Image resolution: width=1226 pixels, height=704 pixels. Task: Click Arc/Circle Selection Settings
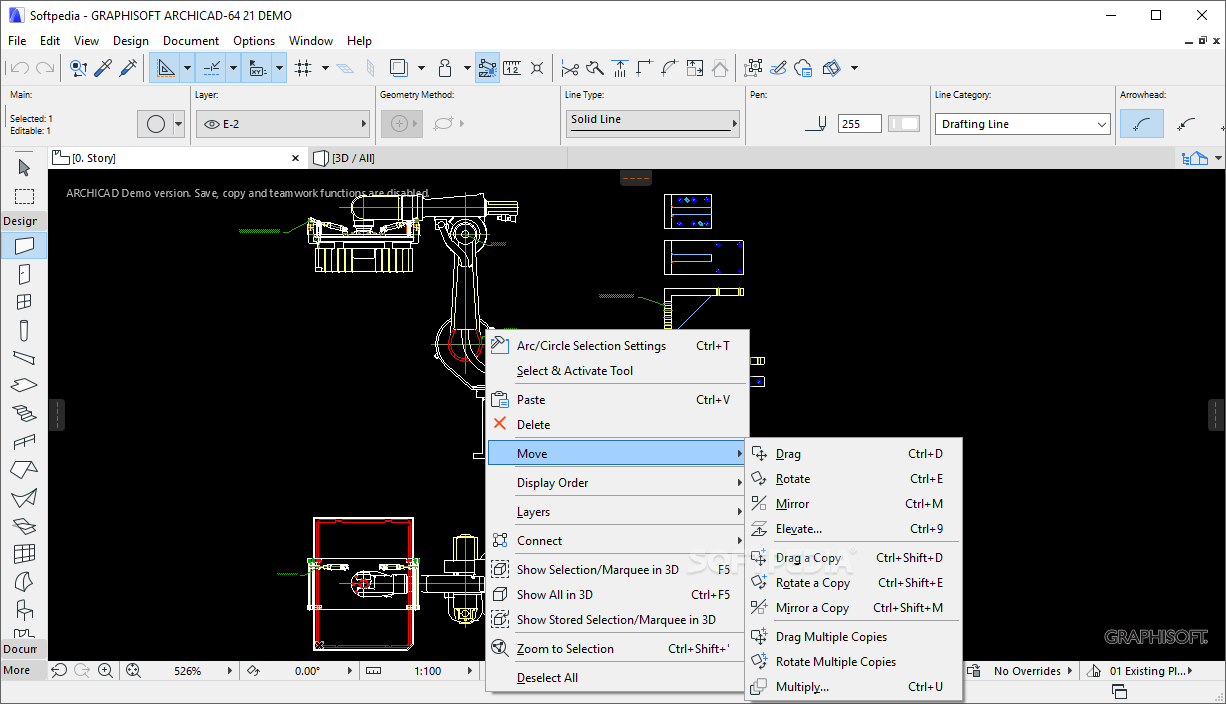tap(617, 346)
